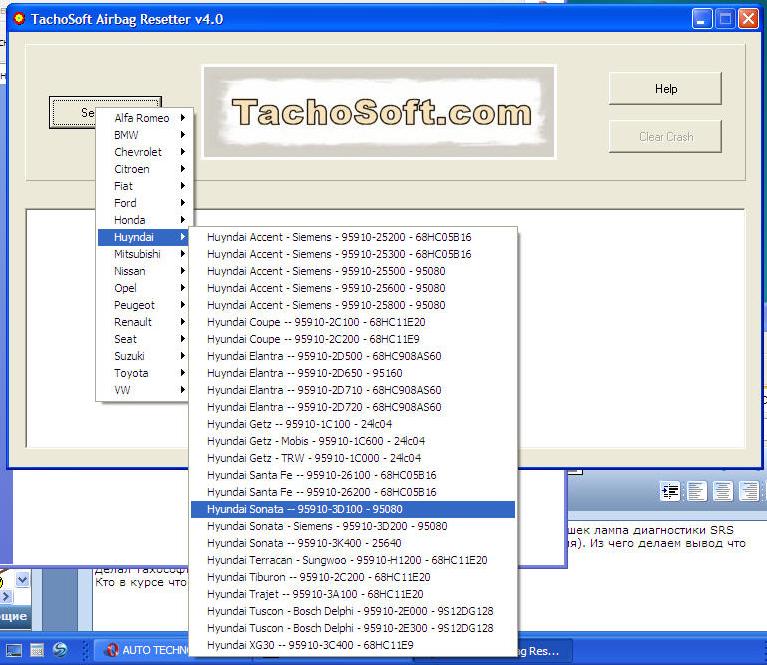
Task: Open the Fiat submenu
Action: 142,186
